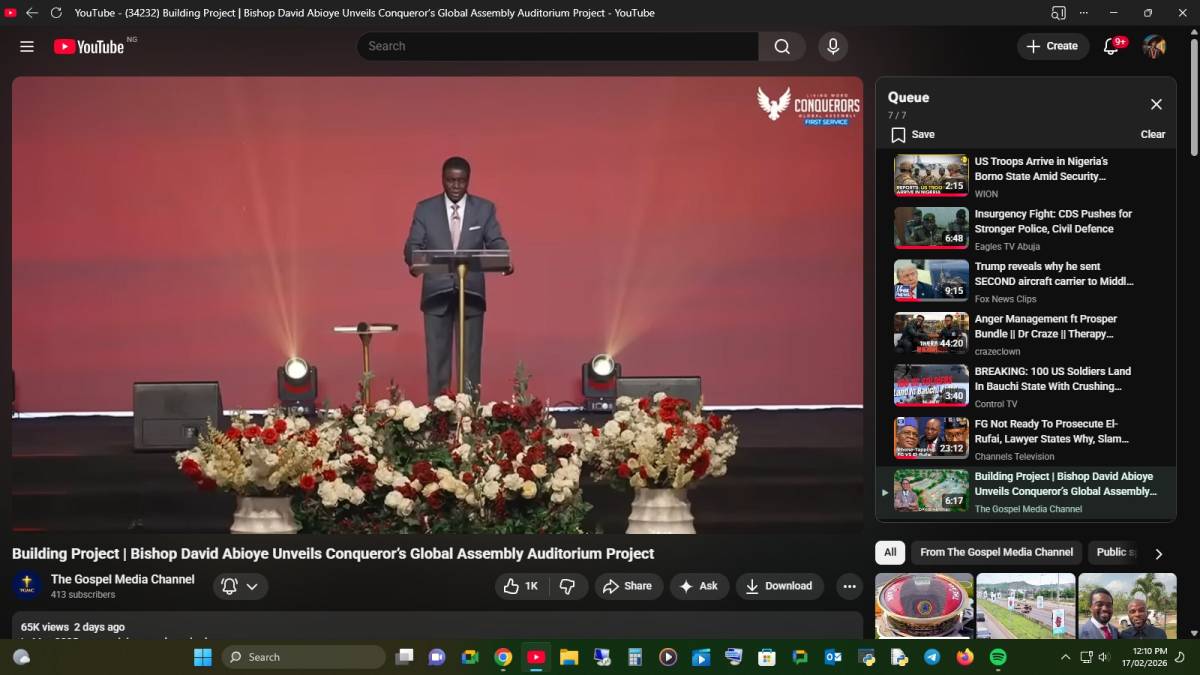Select 'Trump reveals why he sent' queue item
1200x675 pixels.
click(1025, 281)
